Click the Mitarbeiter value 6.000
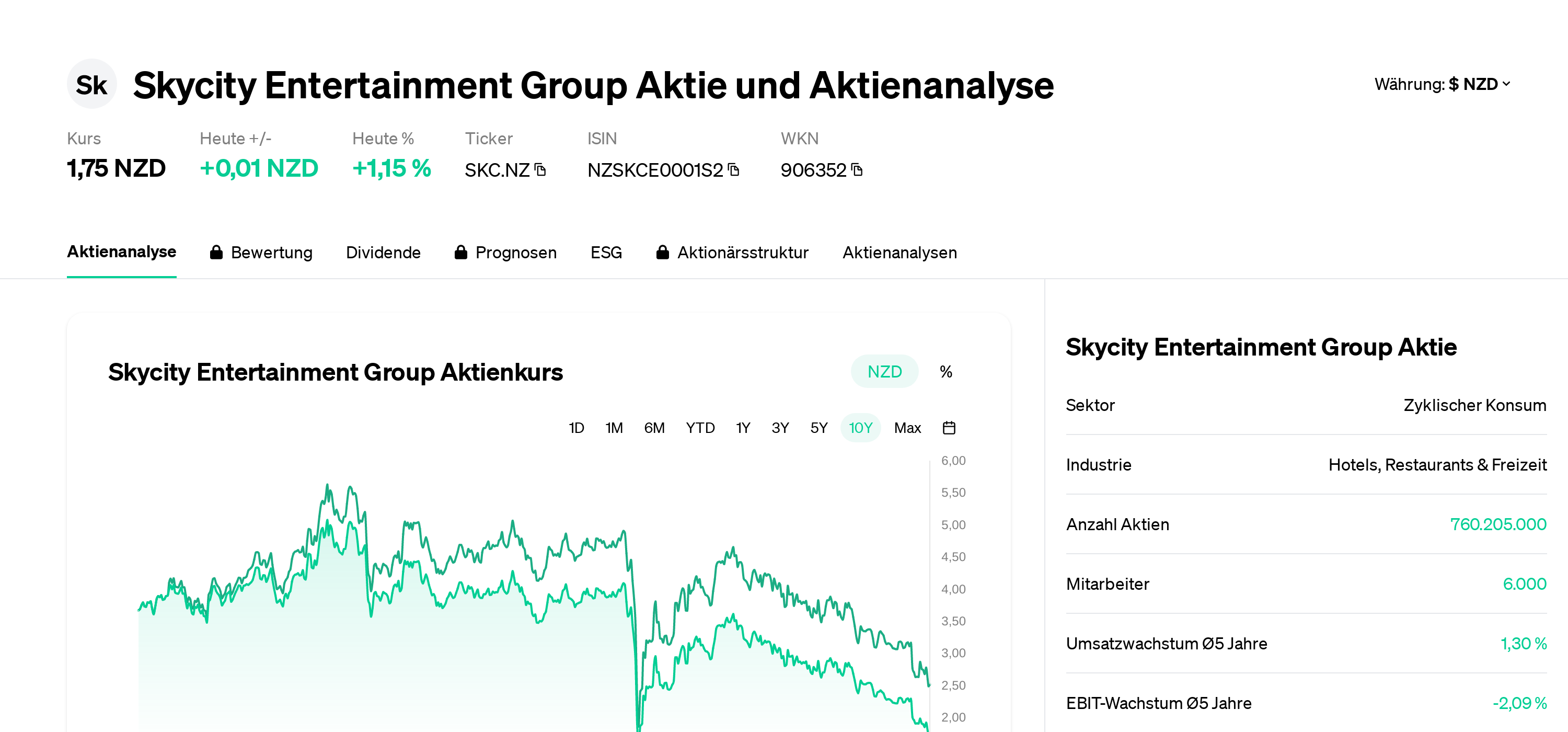Viewport: 1568px width, 732px height. pos(1524,584)
